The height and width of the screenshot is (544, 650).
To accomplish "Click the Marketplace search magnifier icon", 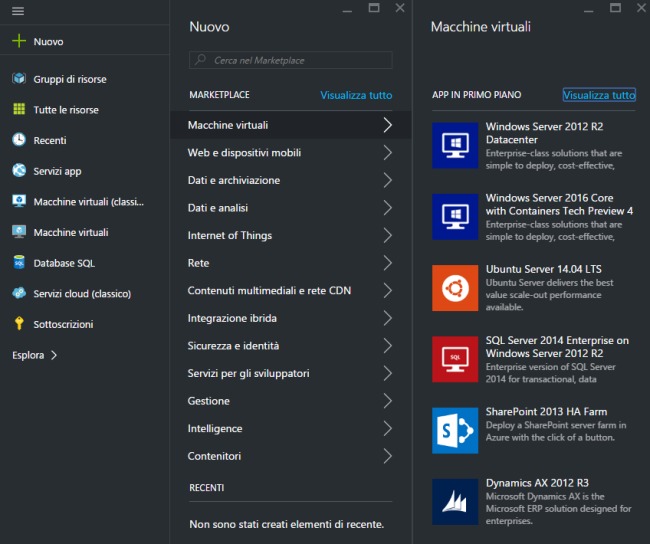I will 201,60.
